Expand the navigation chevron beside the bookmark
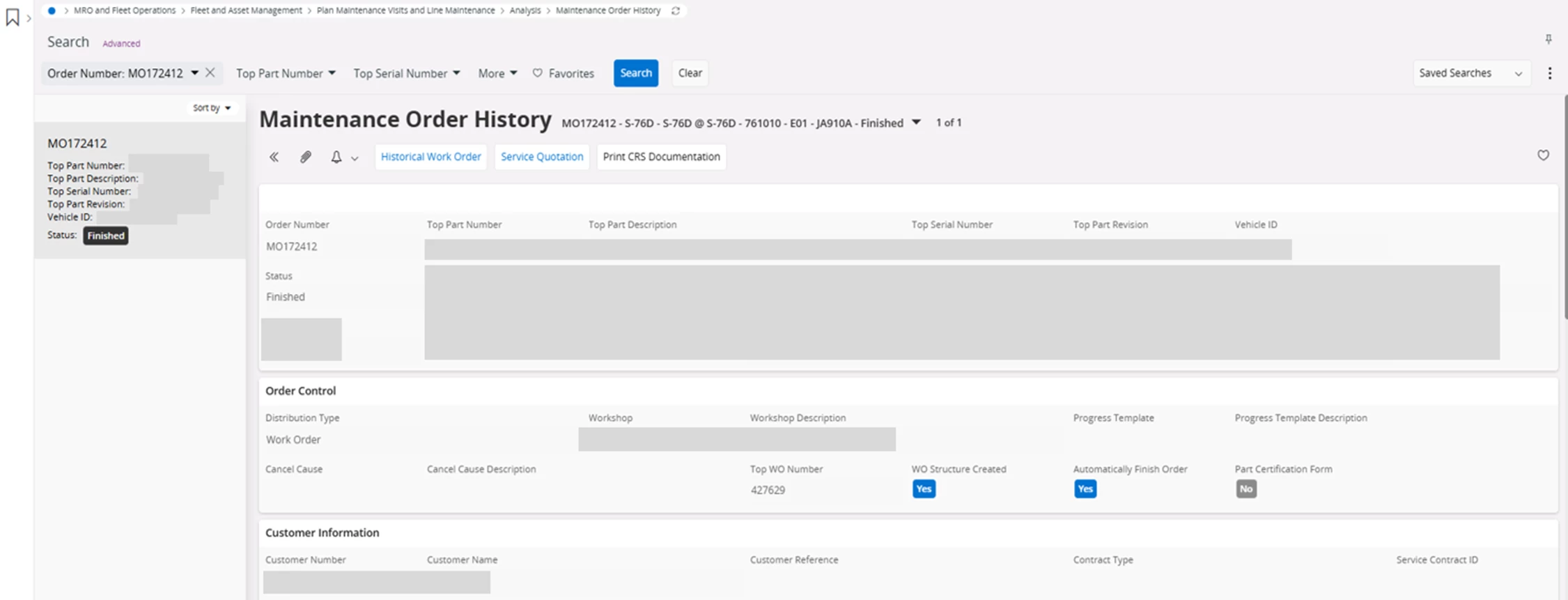The height and width of the screenshot is (600, 1568). pos(29,18)
